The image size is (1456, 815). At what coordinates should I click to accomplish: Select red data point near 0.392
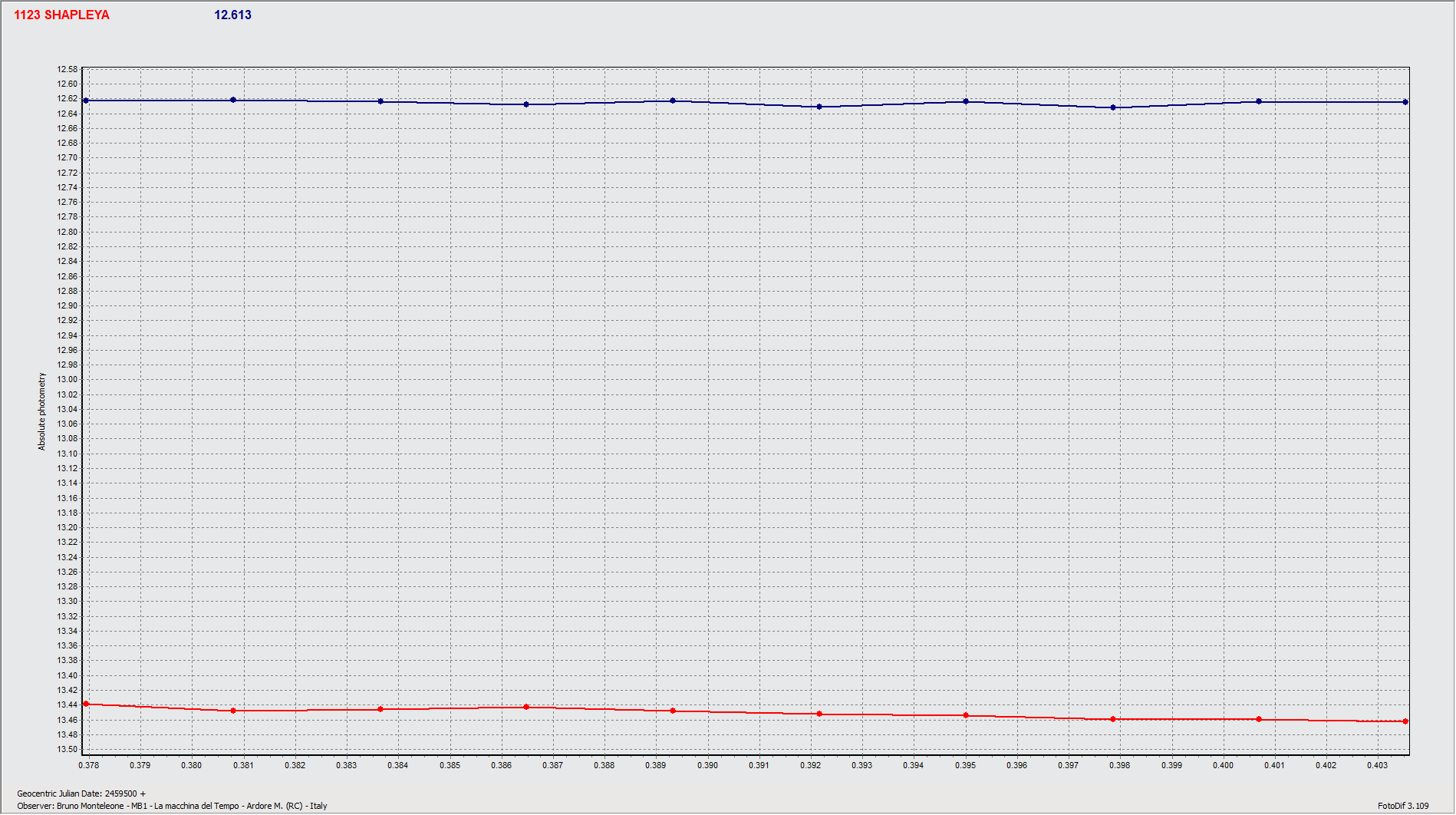coord(819,714)
